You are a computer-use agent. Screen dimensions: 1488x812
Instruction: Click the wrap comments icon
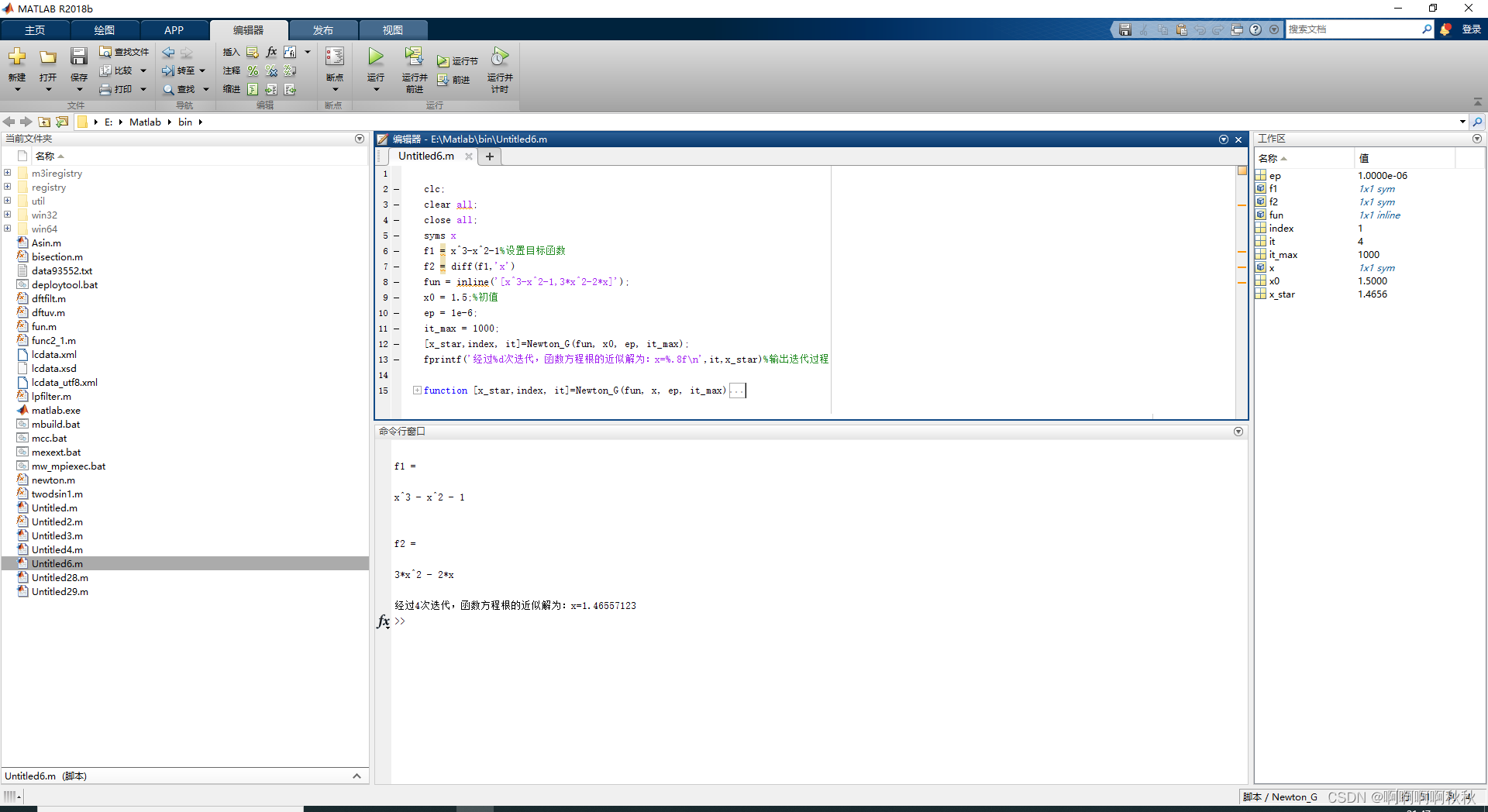290,71
